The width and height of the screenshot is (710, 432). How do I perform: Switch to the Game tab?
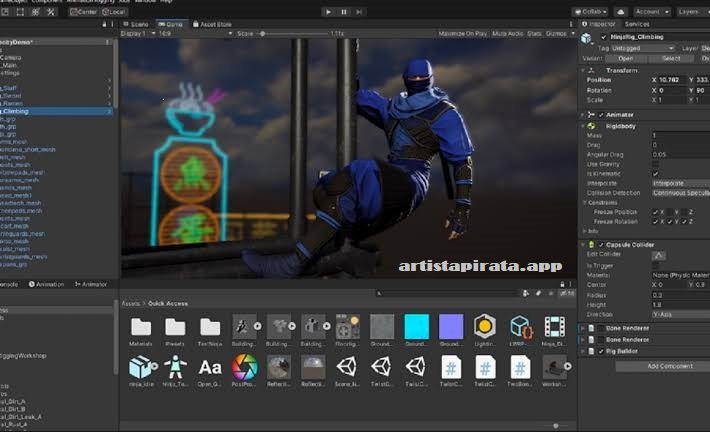pos(171,24)
